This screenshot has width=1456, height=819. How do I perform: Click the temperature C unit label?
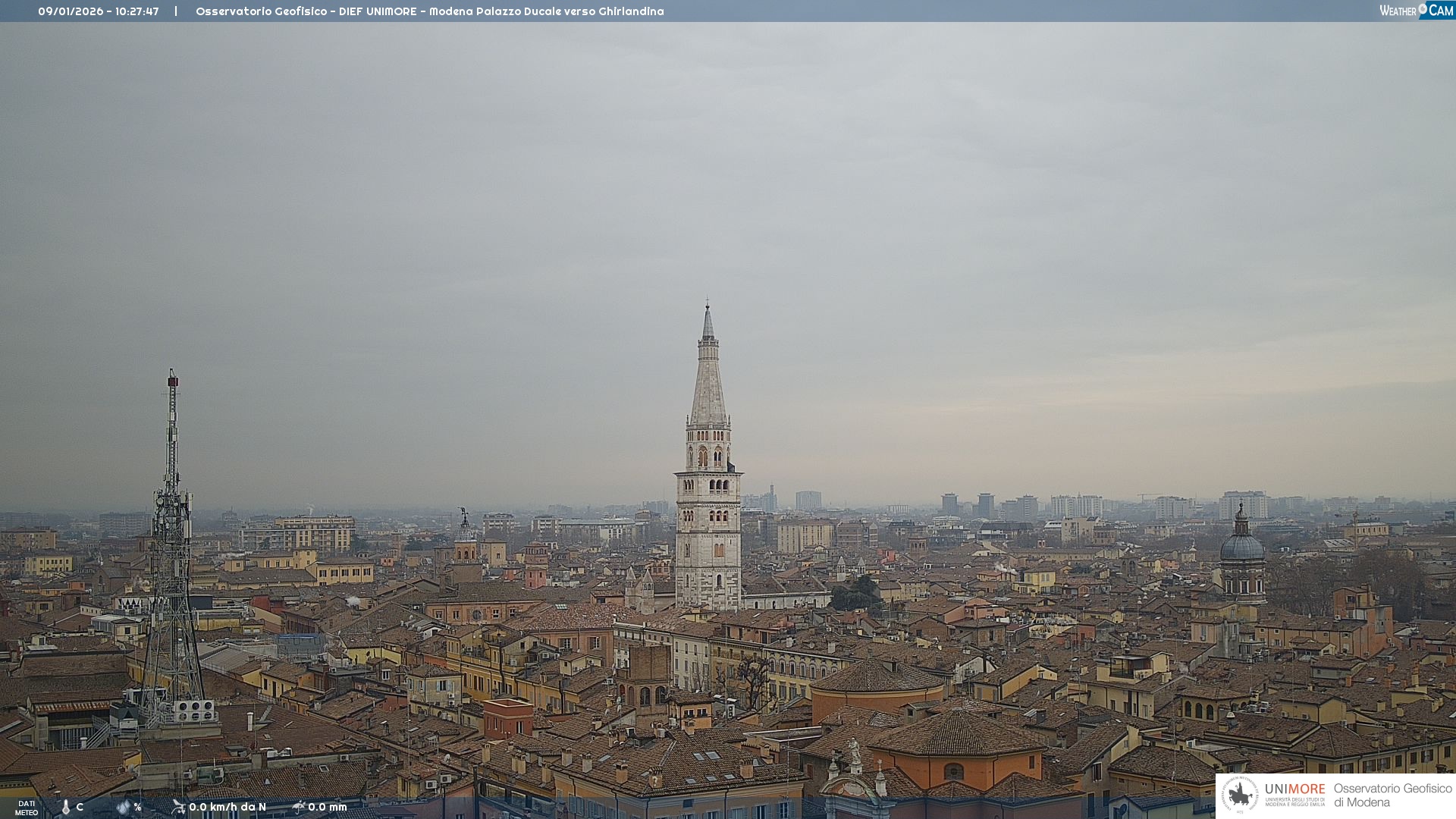coord(80,807)
